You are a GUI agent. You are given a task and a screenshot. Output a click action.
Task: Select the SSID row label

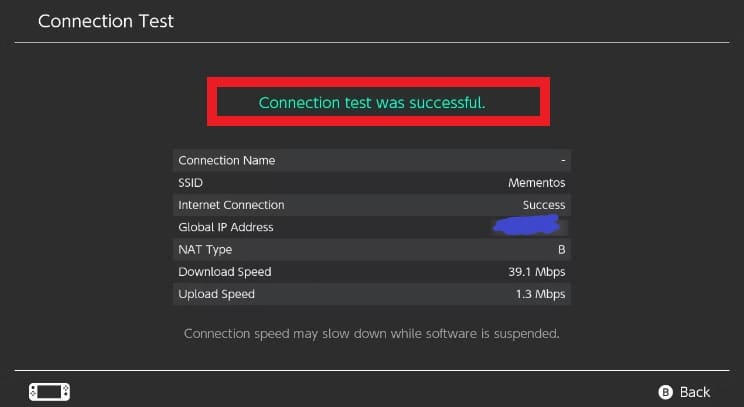190,183
